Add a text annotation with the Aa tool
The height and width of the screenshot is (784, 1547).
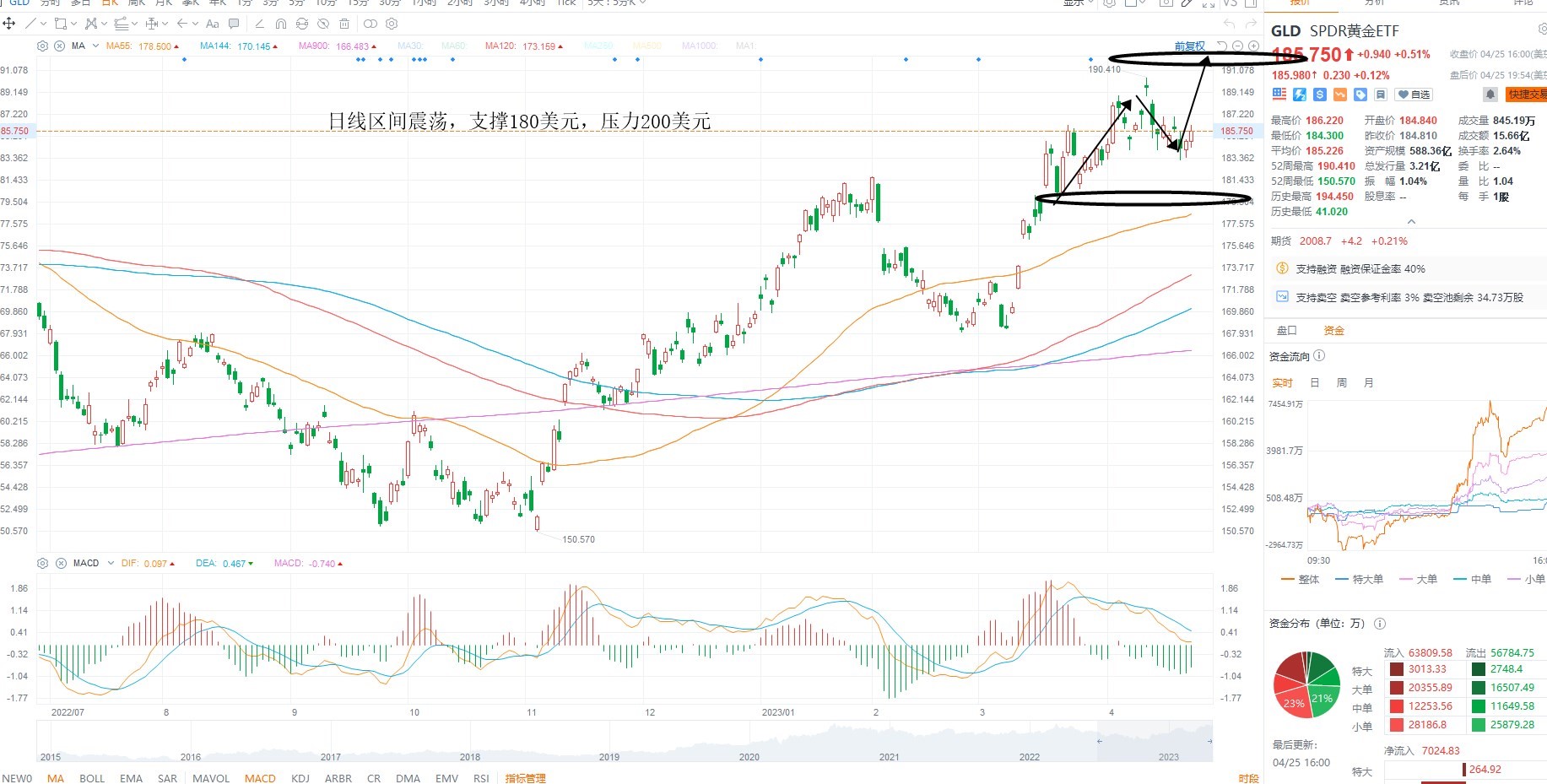click(213, 24)
